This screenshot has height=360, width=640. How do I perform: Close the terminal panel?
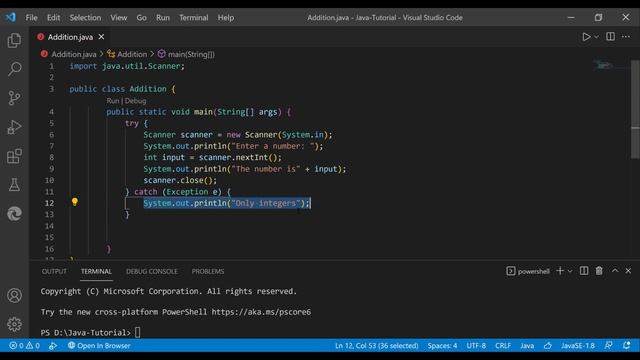tap(628, 271)
